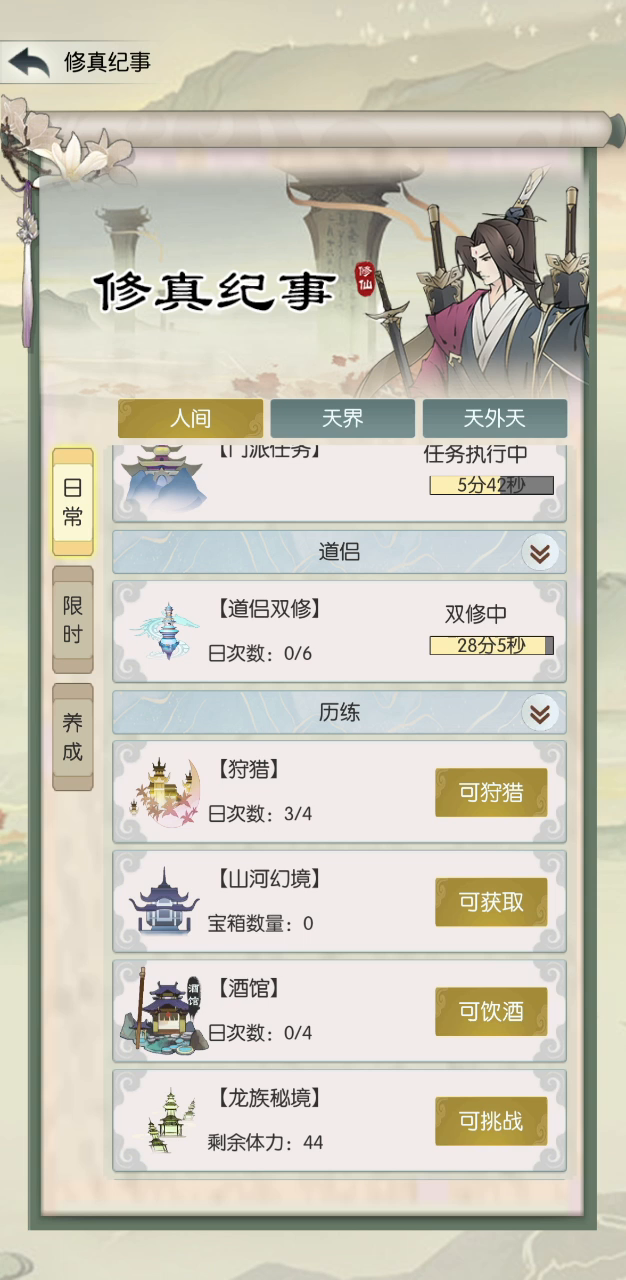
Task: Select the 门派任务 sect building icon
Action: pyautogui.click(x=164, y=482)
